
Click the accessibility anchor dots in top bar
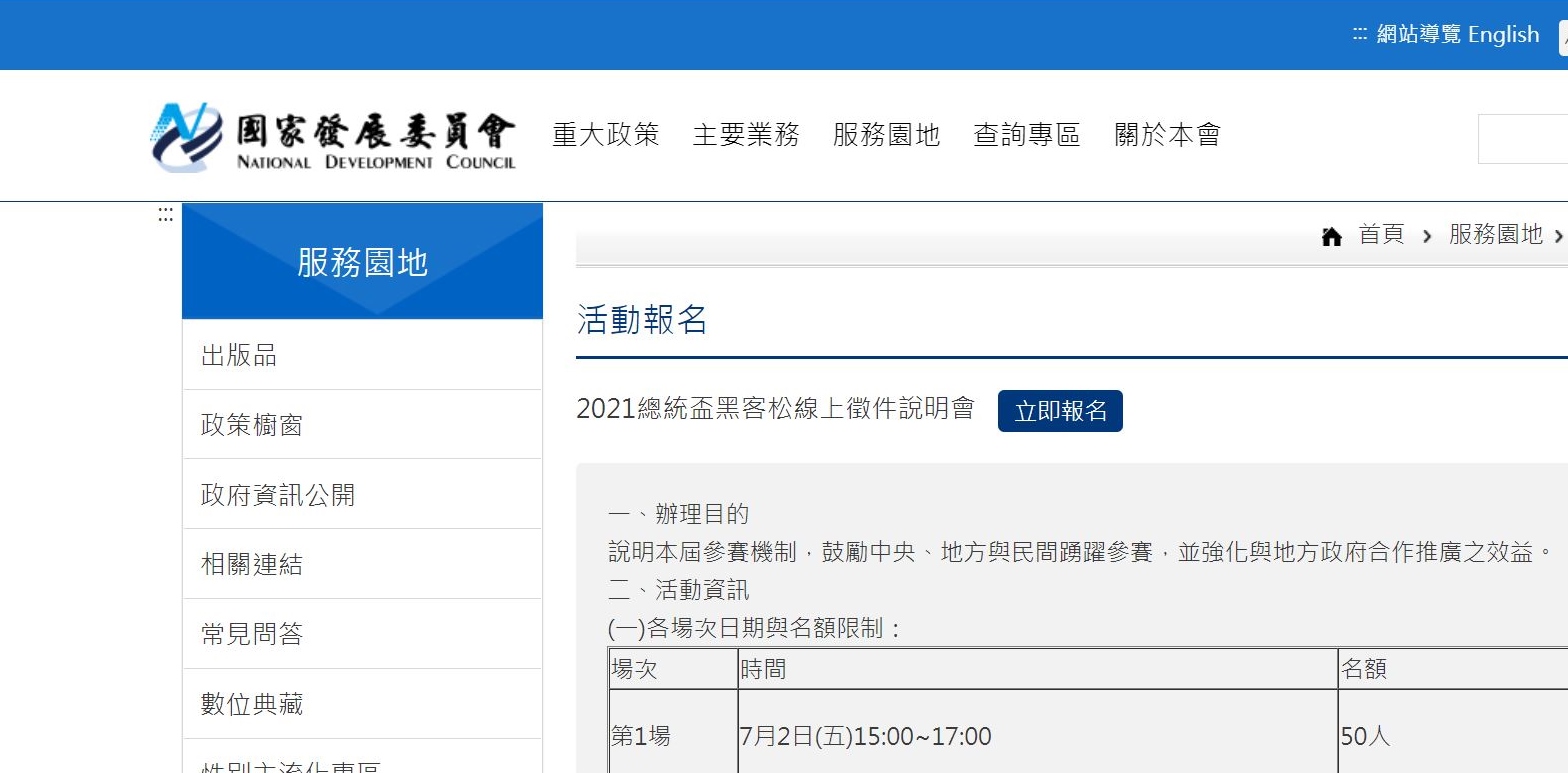click(1360, 34)
